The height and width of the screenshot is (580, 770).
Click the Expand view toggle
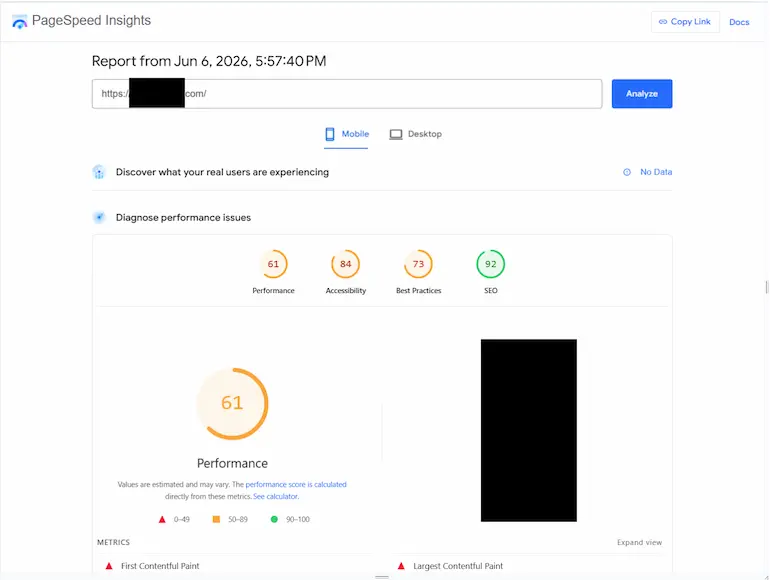tap(639, 542)
